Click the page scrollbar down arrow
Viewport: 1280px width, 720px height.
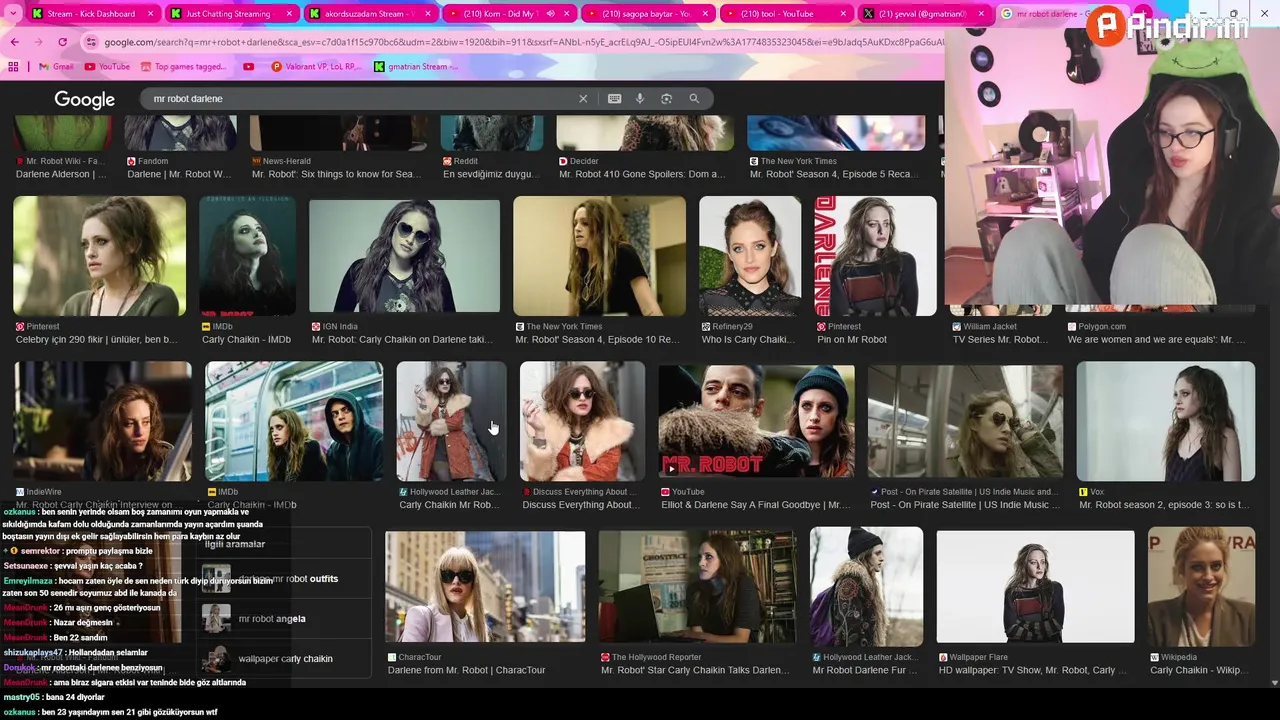[x=1274, y=683]
